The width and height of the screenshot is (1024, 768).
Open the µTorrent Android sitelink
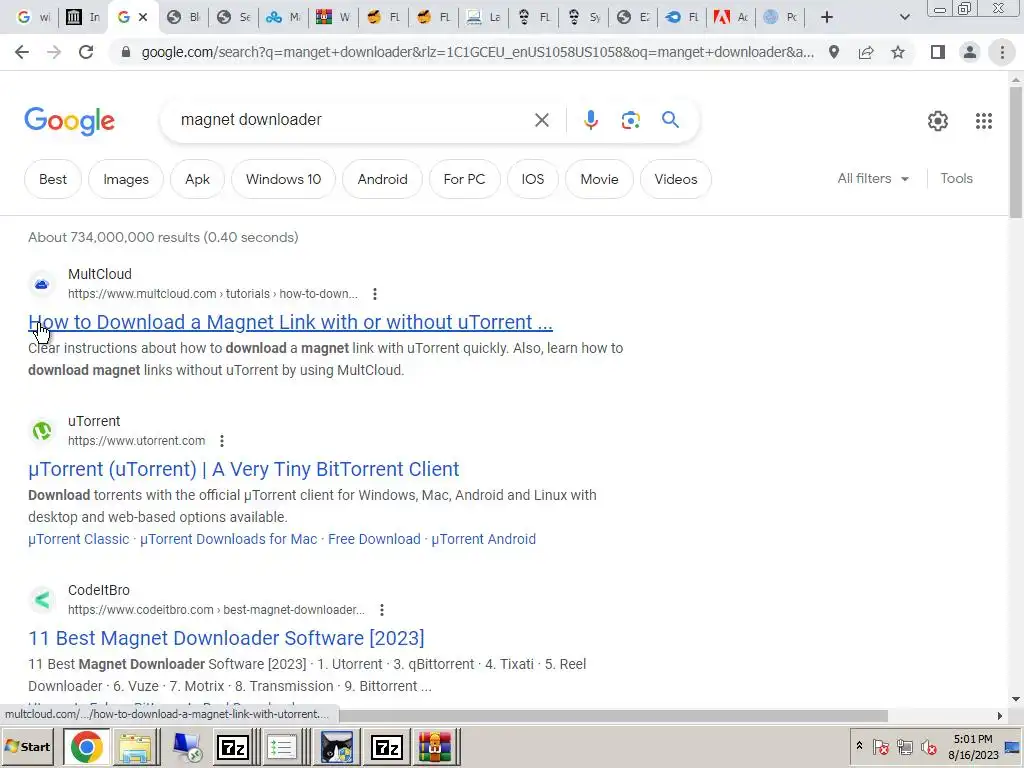(x=483, y=539)
